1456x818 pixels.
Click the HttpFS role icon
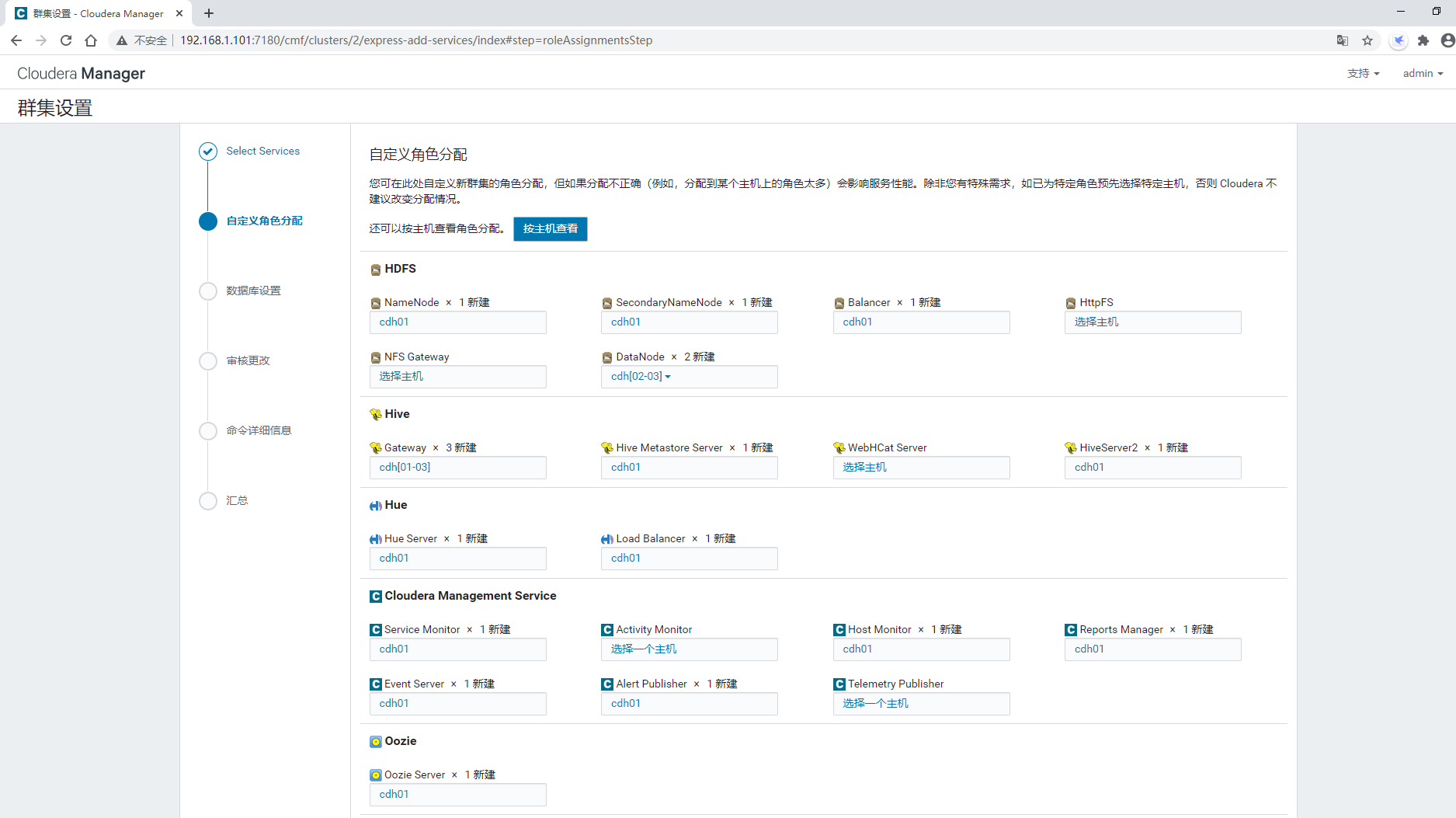click(x=1071, y=303)
